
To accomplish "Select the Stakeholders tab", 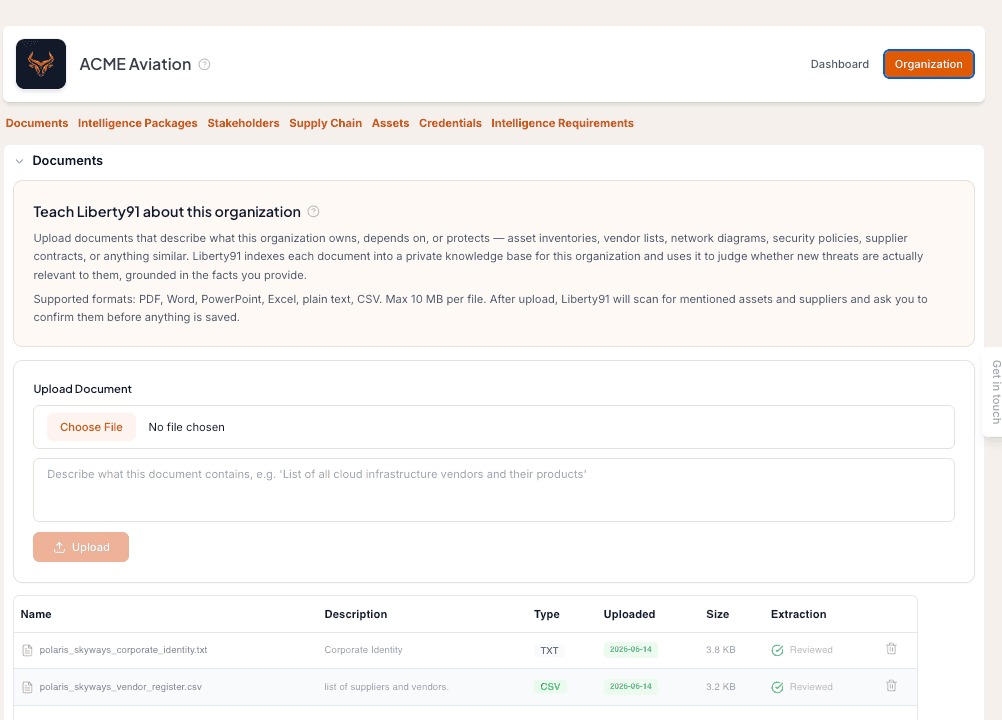I will point(243,123).
